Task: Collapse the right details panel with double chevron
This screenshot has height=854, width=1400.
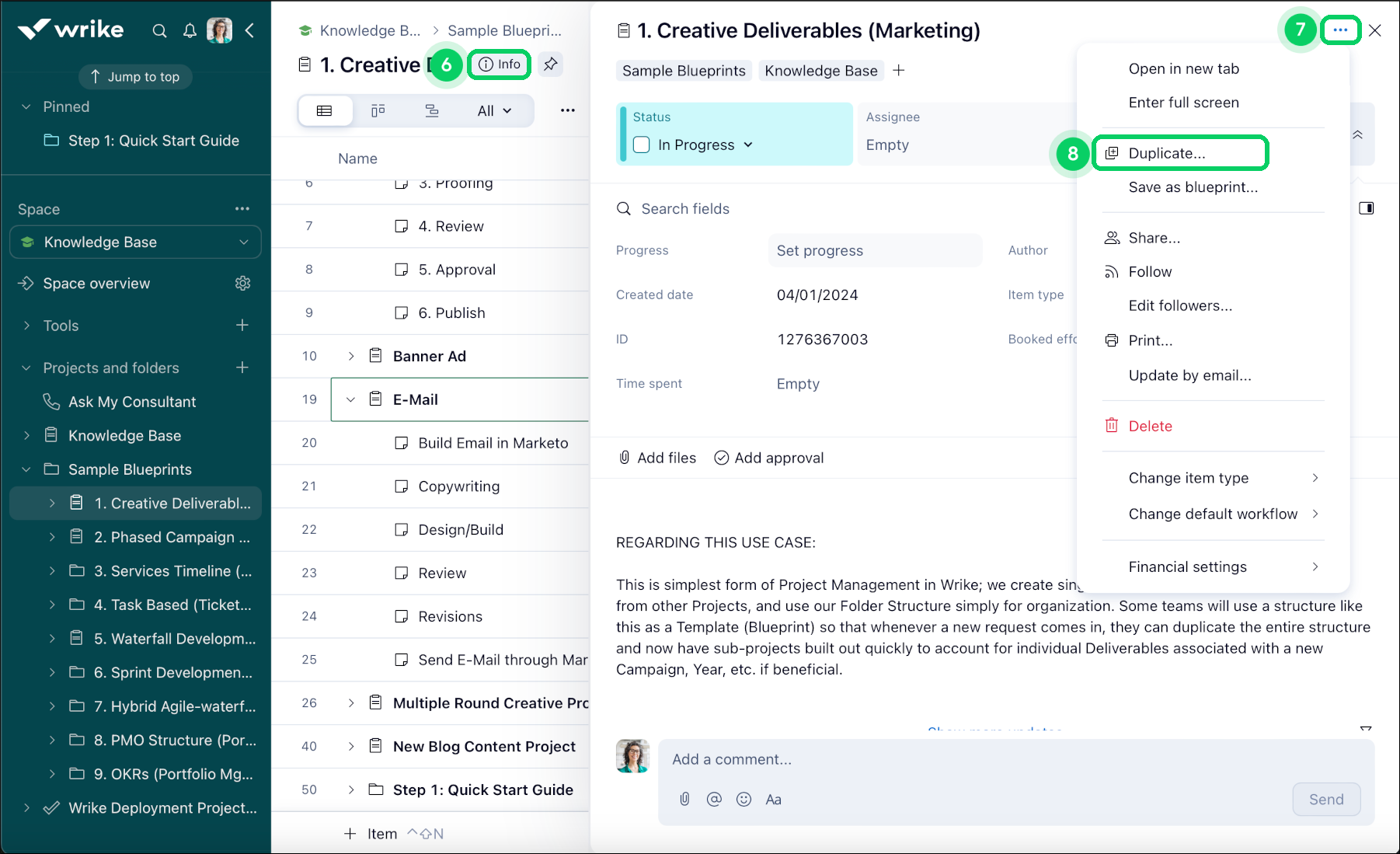Action: 1357,134
